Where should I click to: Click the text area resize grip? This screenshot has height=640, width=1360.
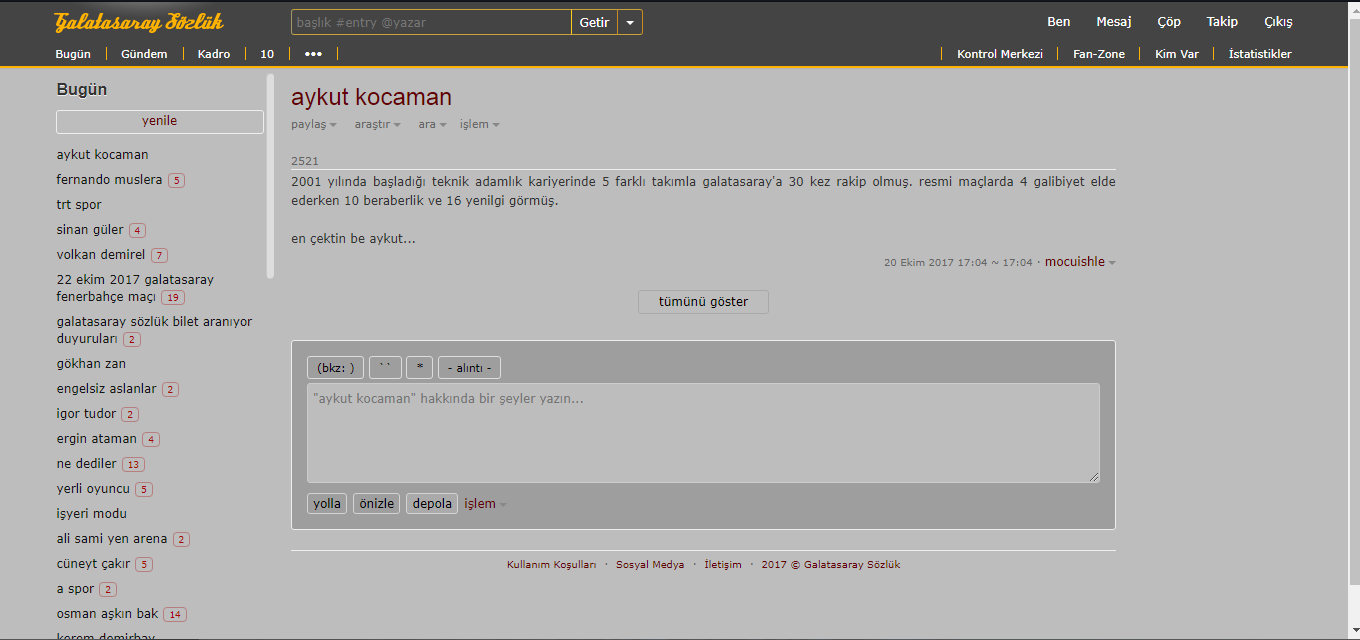tap(1094, 478)
